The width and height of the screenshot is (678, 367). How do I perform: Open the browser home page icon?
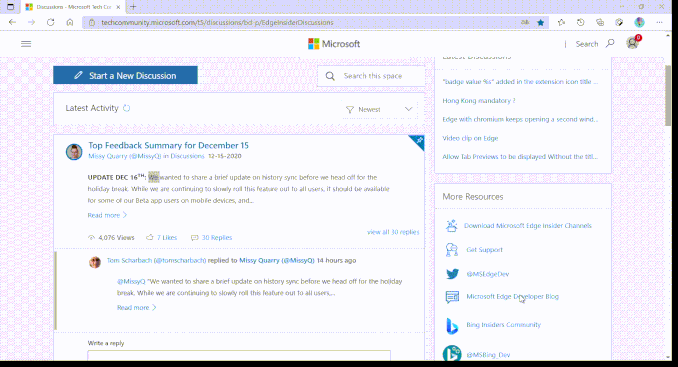click(70, 22)
